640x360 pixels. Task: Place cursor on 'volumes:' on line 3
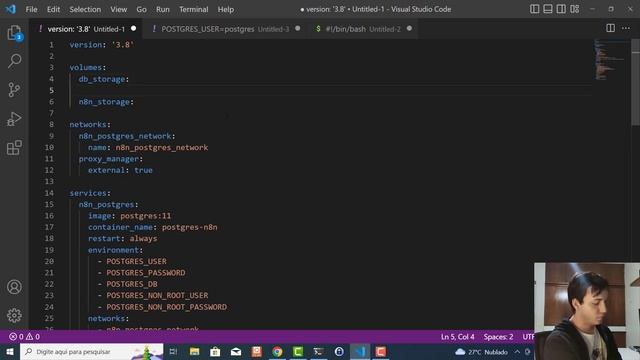click(x=87, y=67)
